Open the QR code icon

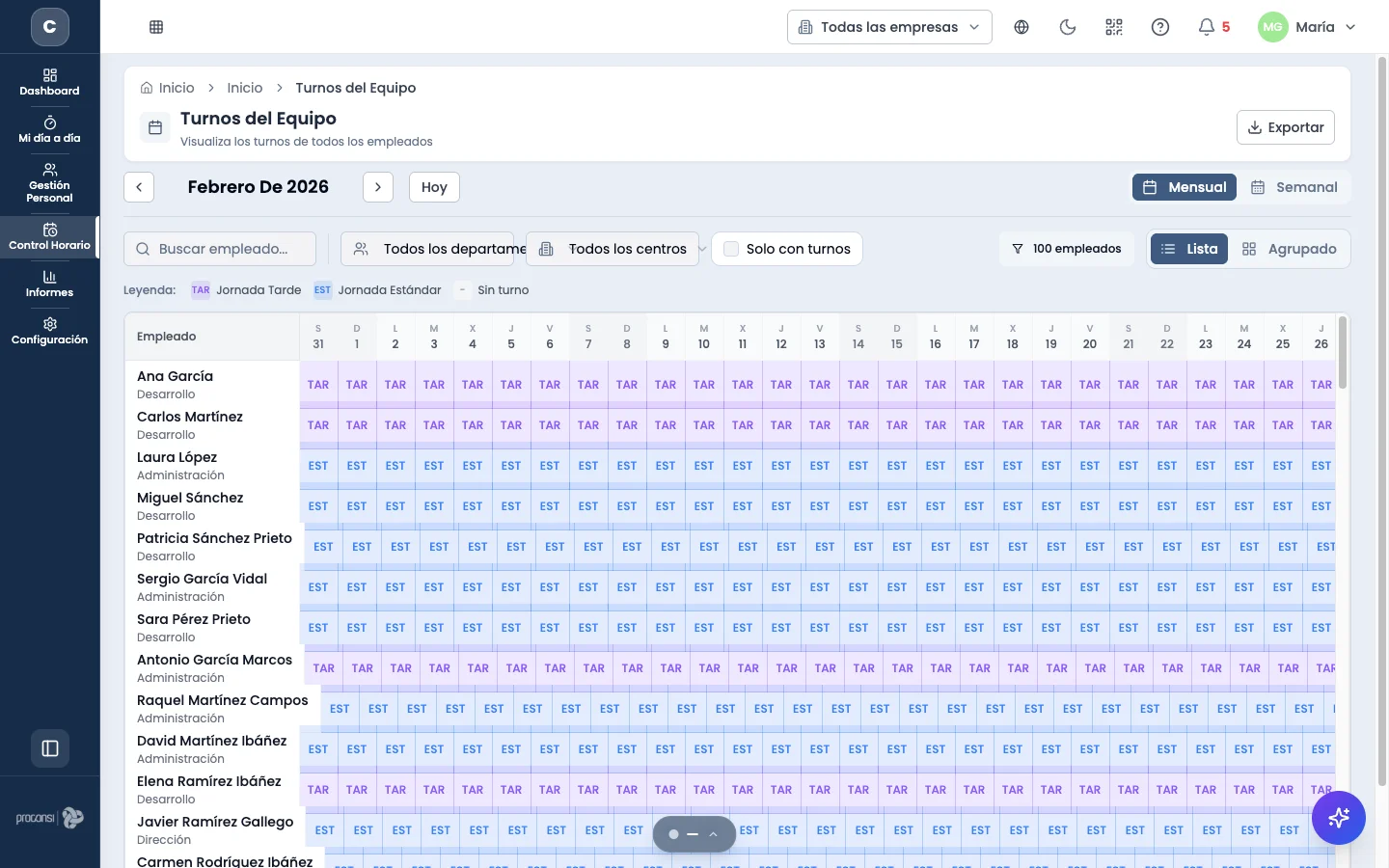(x=1114, y=27)
